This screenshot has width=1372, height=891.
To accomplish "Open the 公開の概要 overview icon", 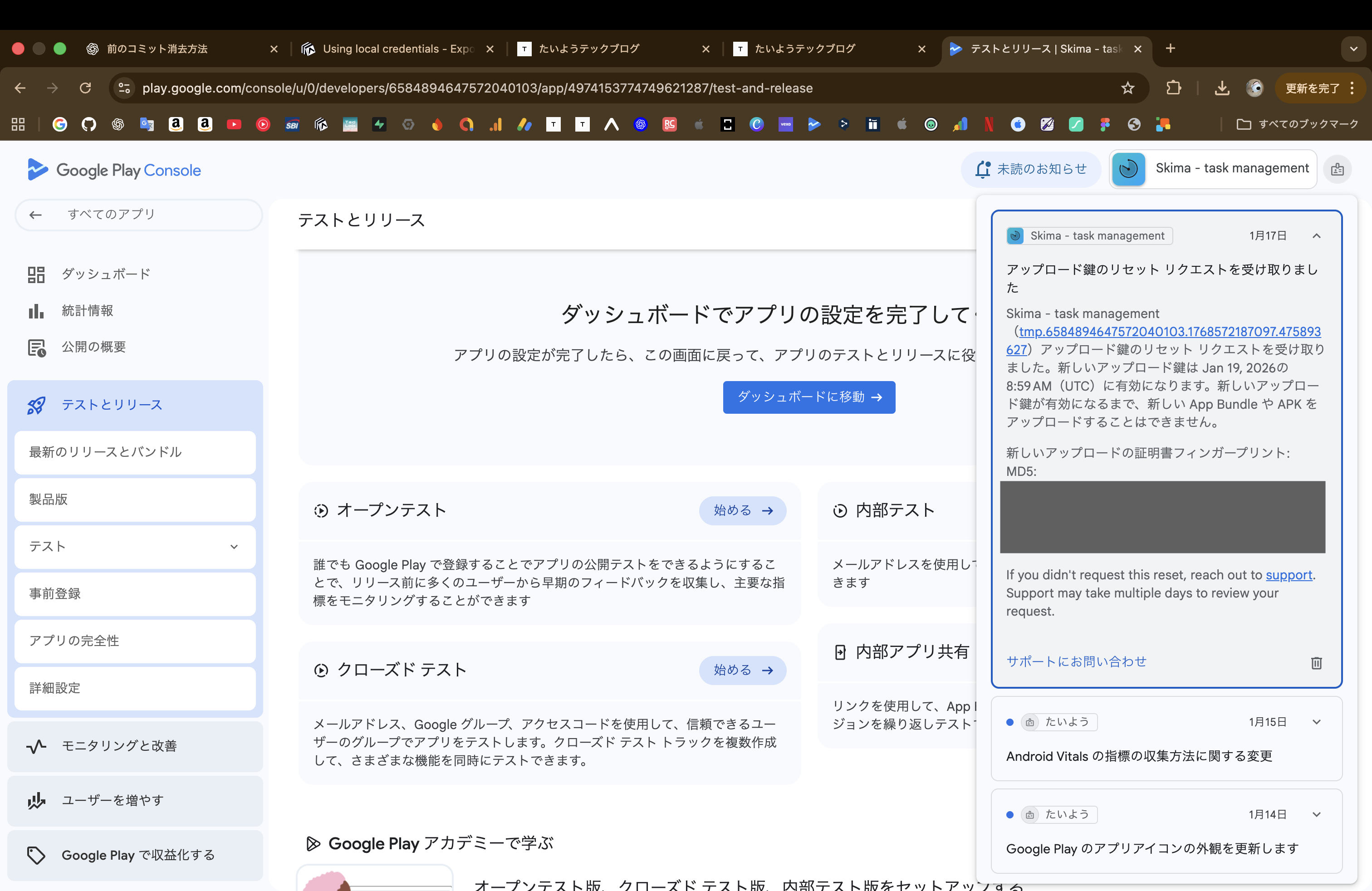I will tap(36, 346).
